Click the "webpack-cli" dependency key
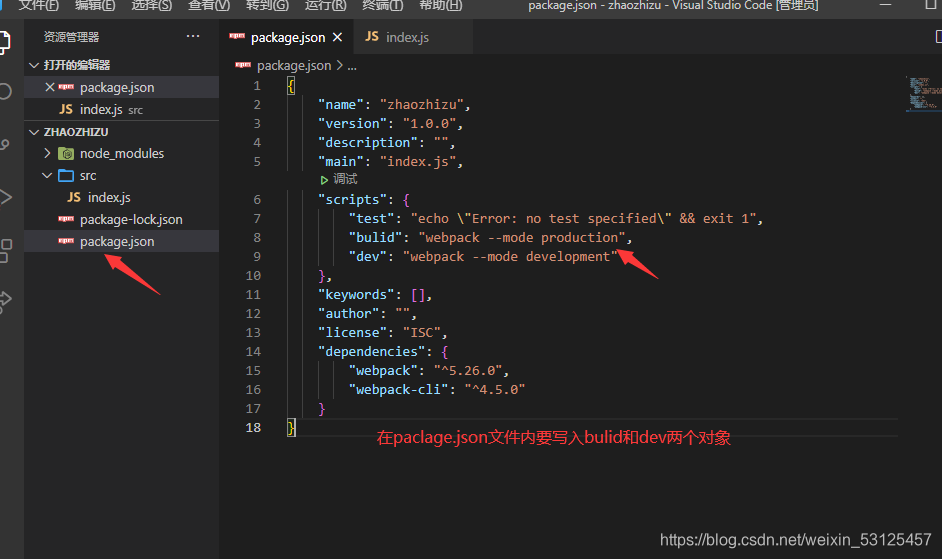Viewport: 942px width, 559px height. (398, 389)
